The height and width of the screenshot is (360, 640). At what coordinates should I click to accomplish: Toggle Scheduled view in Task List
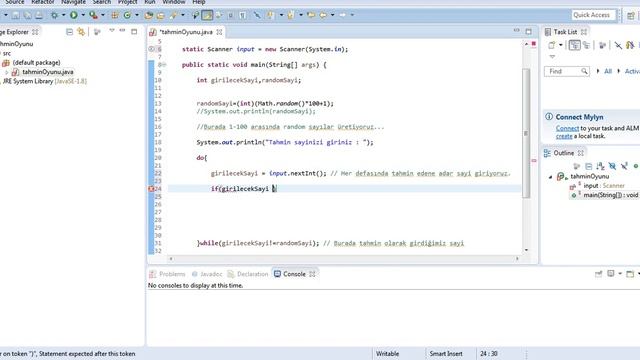[x=587, y=45]
